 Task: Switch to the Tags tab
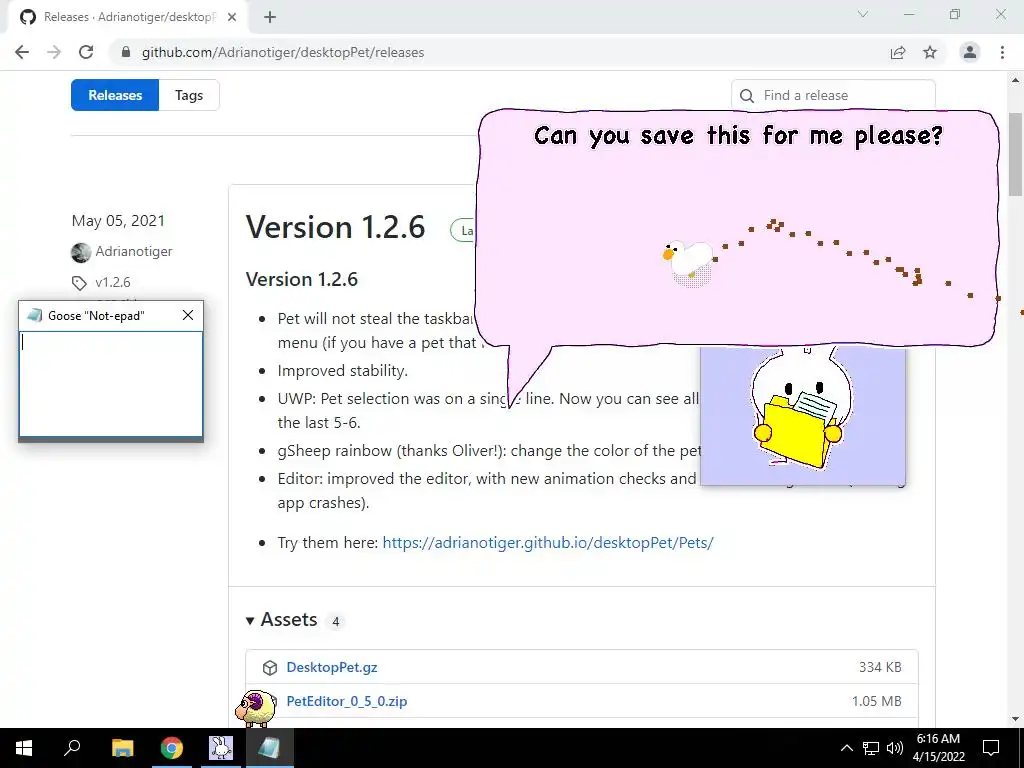click(189, 95)
